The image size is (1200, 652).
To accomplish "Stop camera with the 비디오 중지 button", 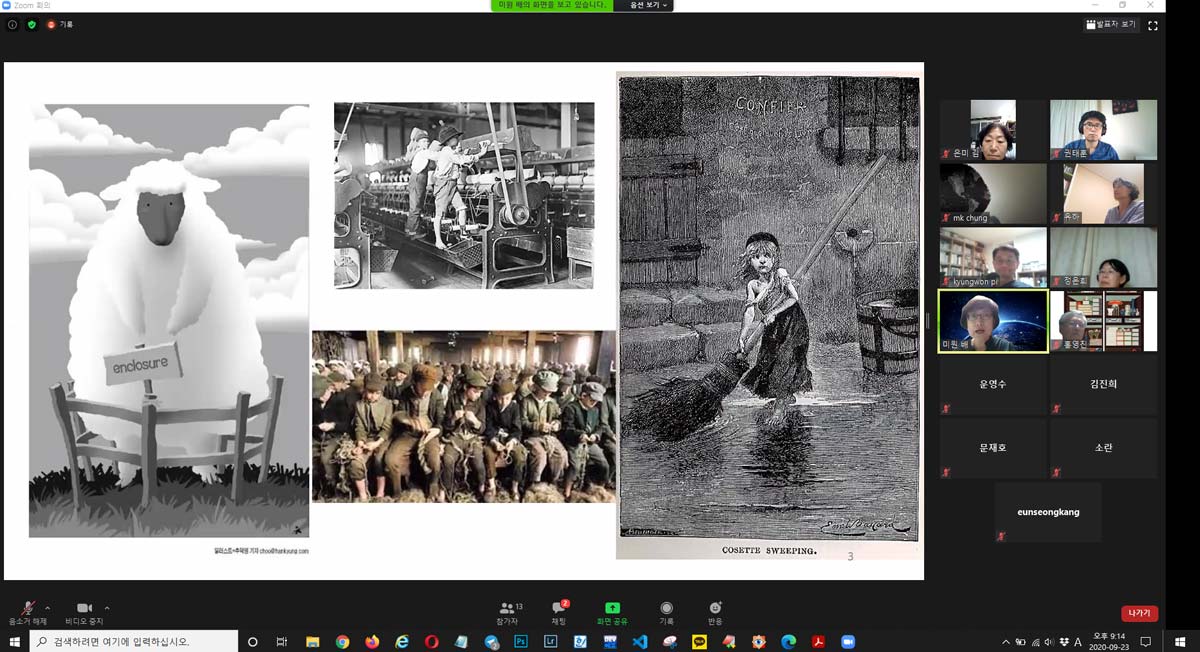I will tap(84, 612).
